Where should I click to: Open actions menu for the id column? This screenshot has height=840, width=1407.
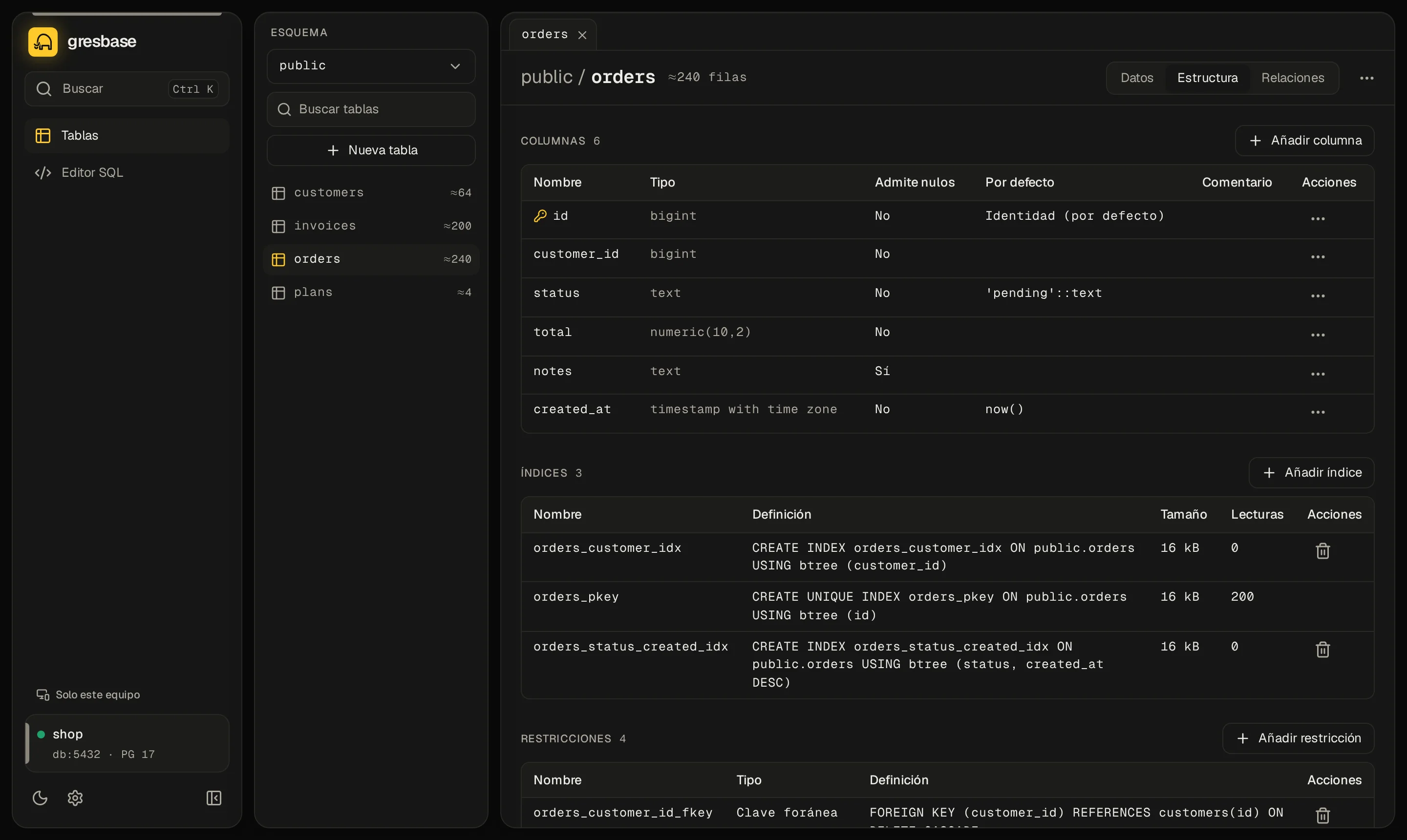click(x=1318, y=218)
